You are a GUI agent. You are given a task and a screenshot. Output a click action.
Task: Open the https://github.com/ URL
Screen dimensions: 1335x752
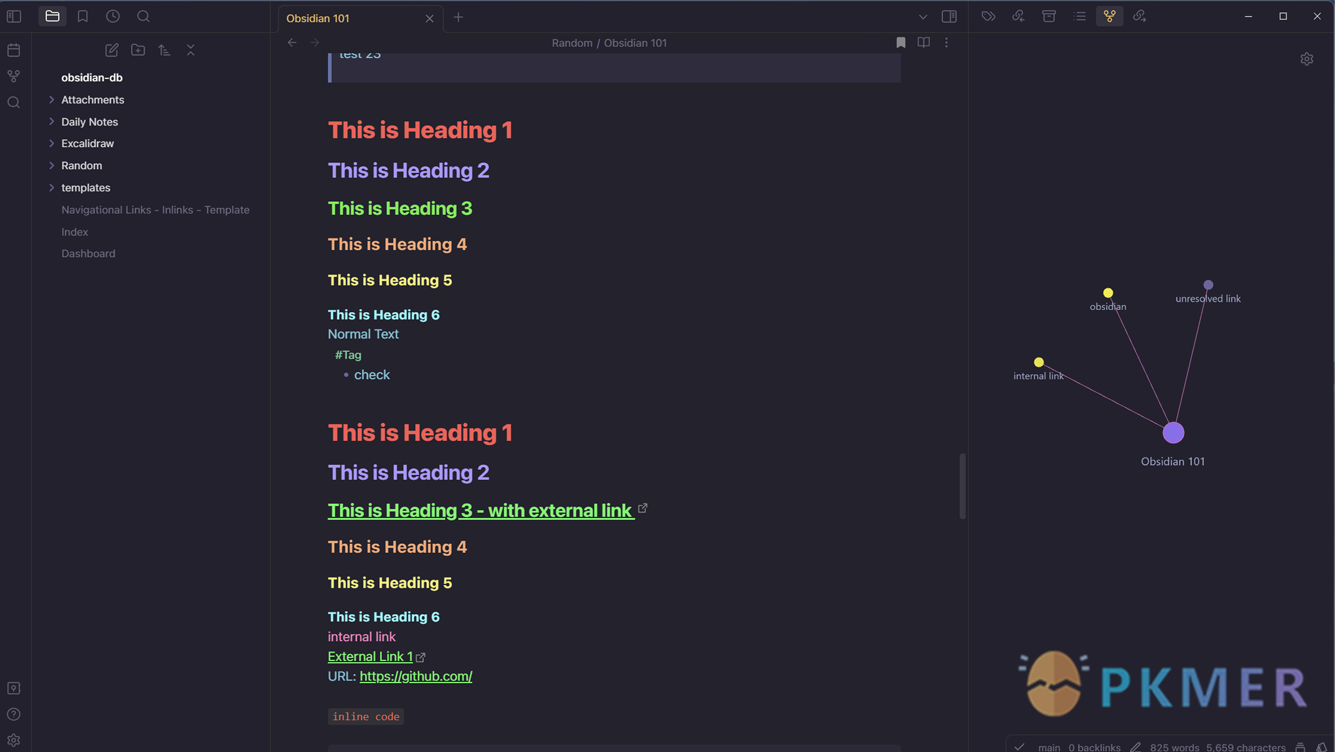[416, 677]
